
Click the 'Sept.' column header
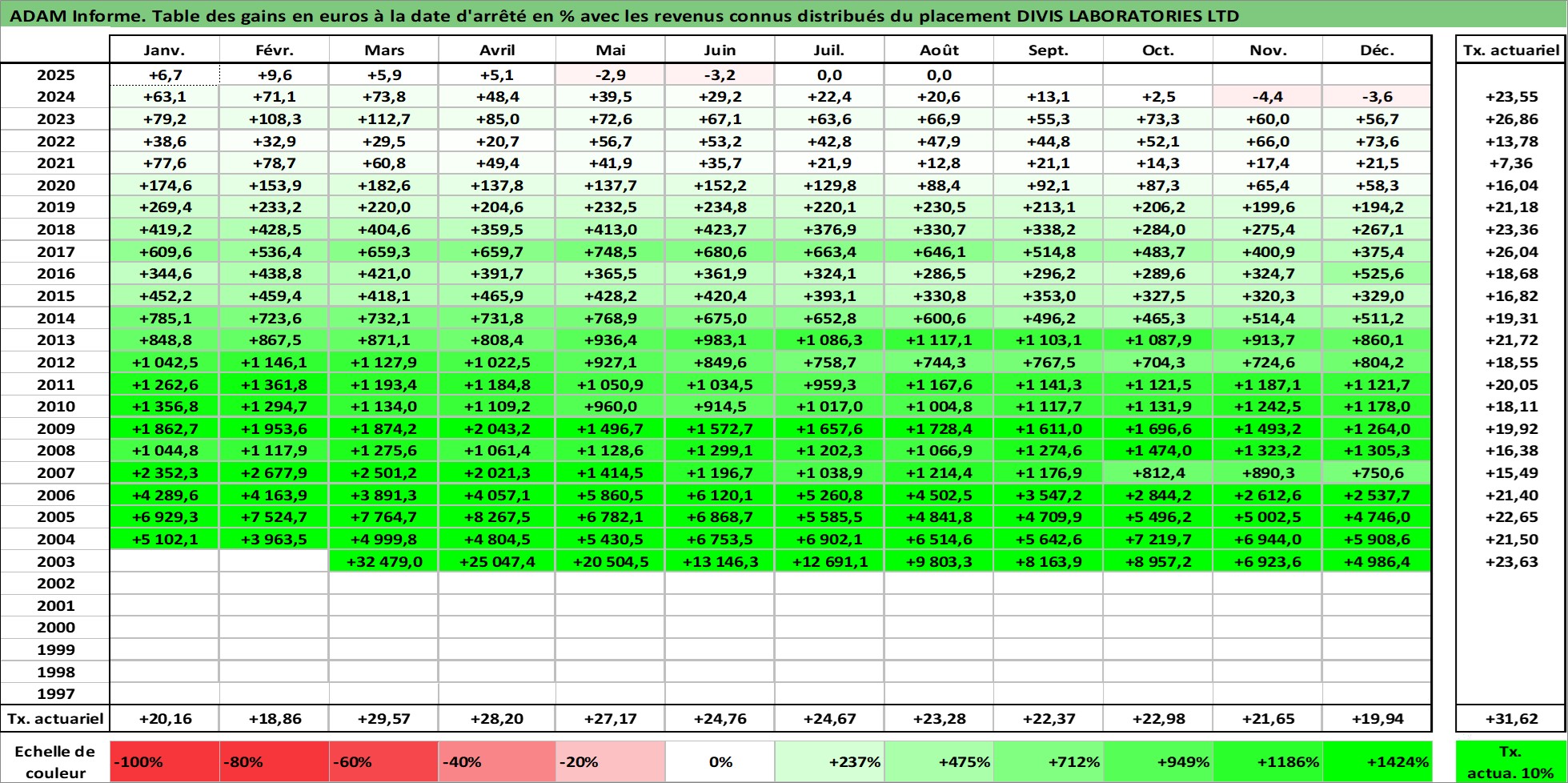point(1049,50)
